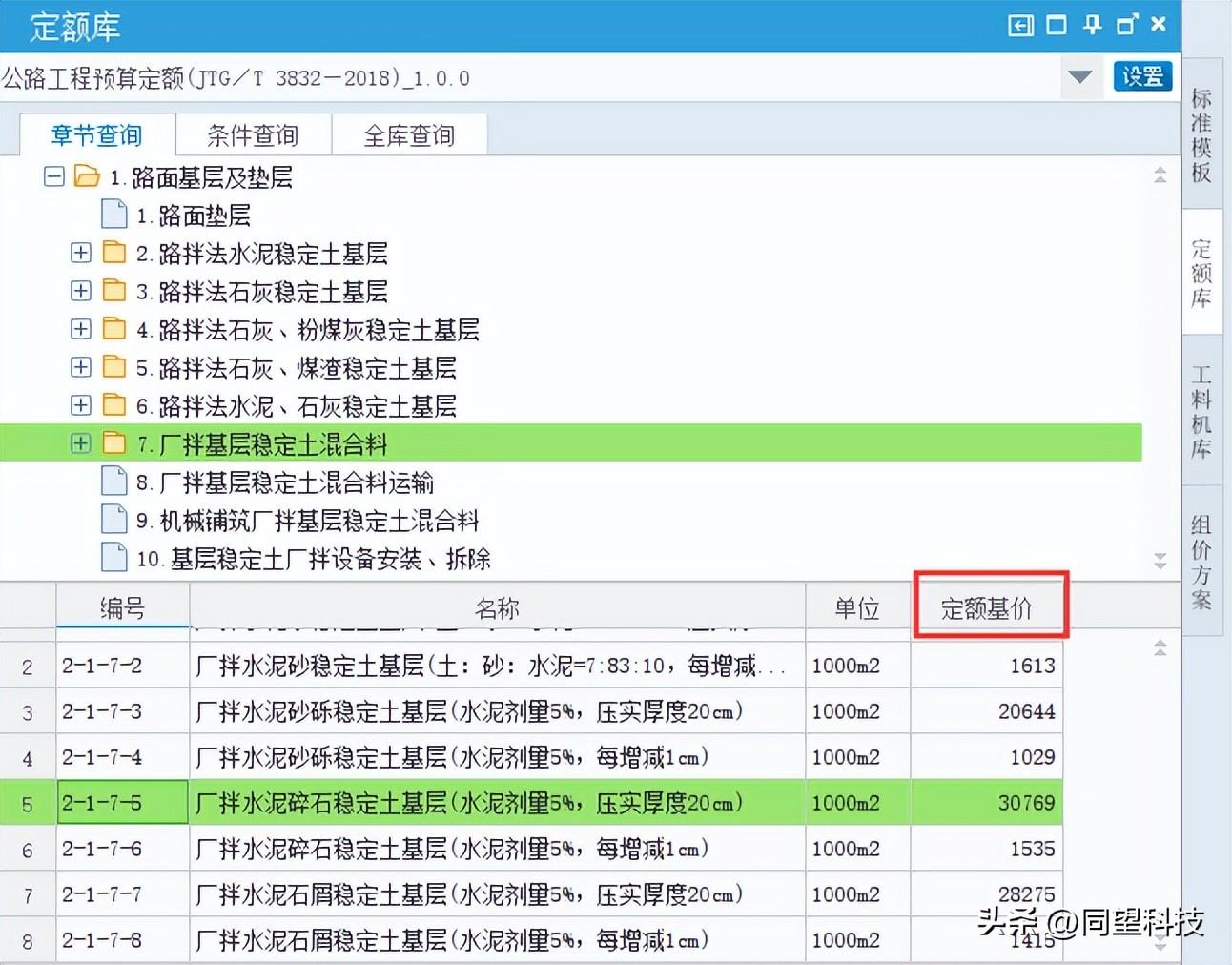Open the quota library dropdown arrow

point(1079,76)
